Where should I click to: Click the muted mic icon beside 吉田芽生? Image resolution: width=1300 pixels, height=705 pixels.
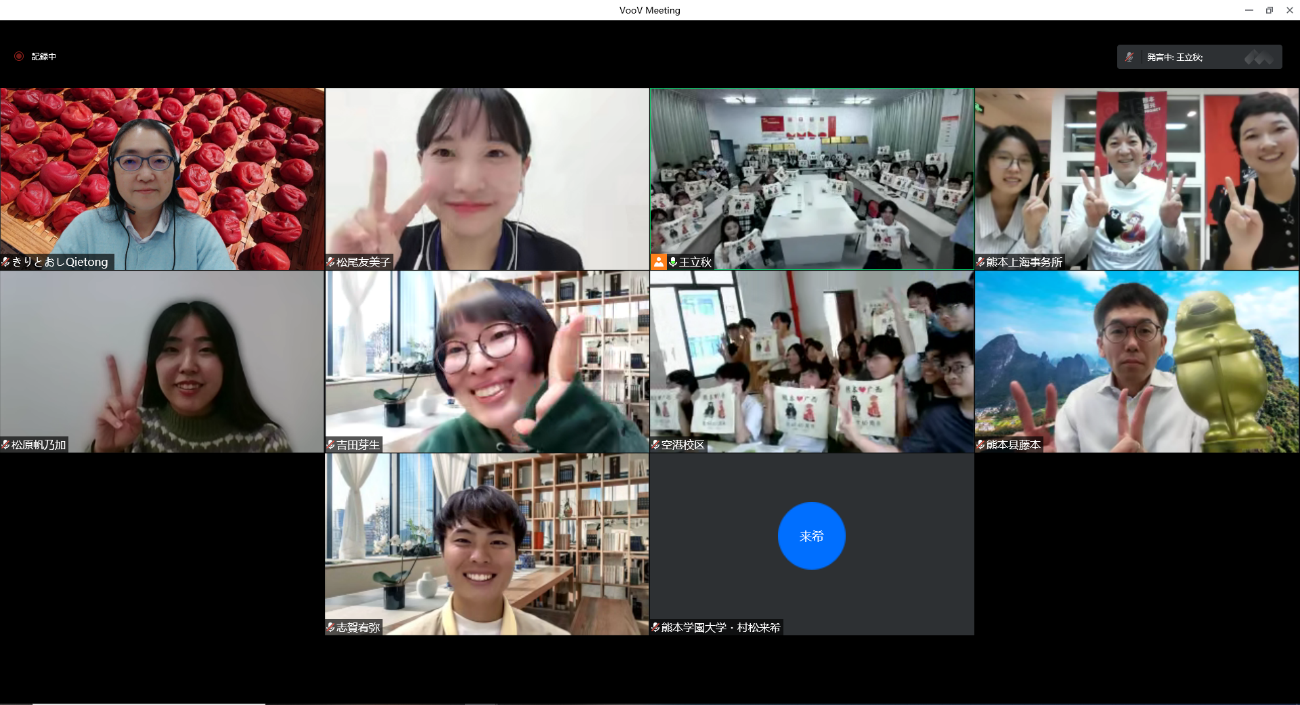[x=331, y=445]
